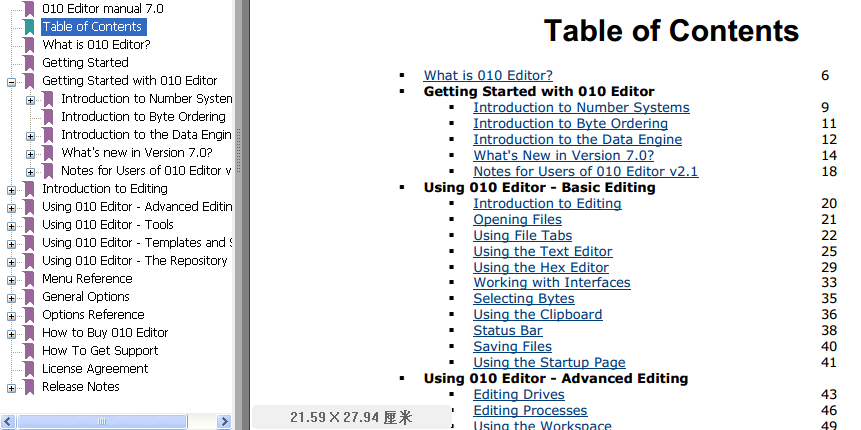Expand the General Options bookmark node

[x=11, y=299]
